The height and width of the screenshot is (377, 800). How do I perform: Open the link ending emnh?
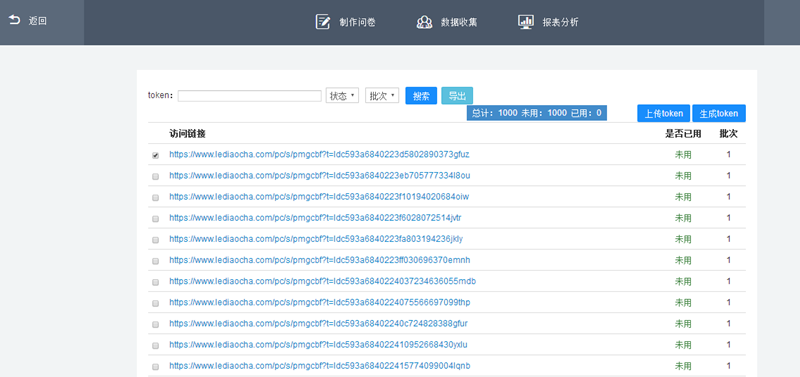320,260
